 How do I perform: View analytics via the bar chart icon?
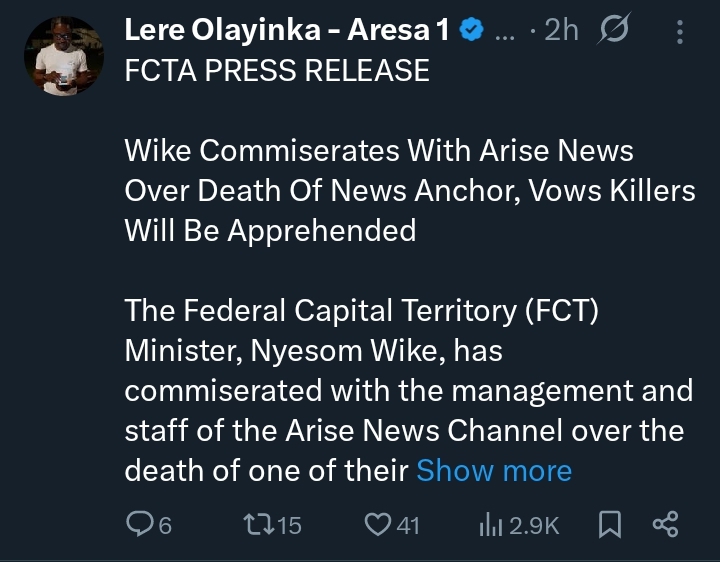491,524
